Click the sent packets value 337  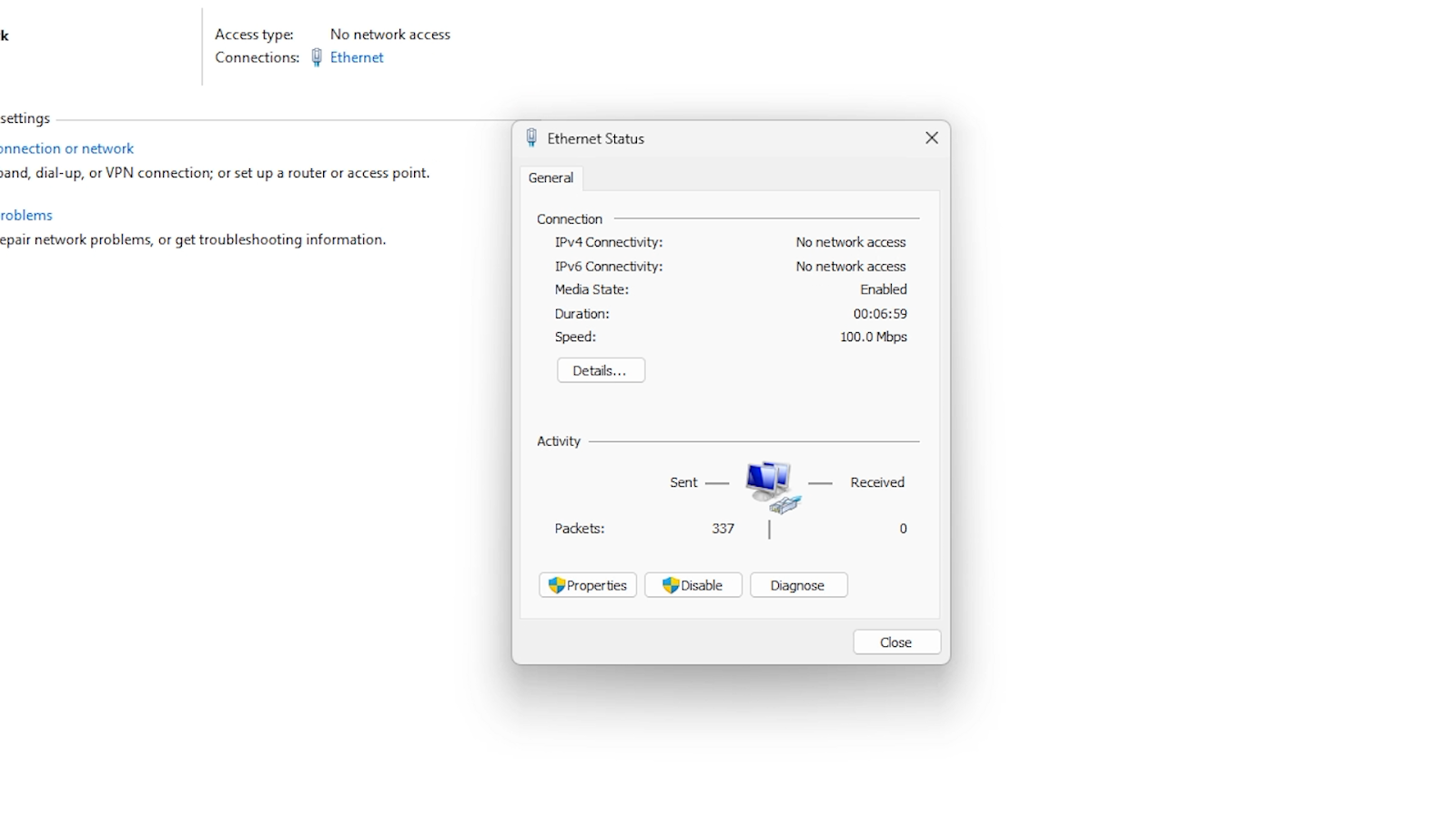723,529
